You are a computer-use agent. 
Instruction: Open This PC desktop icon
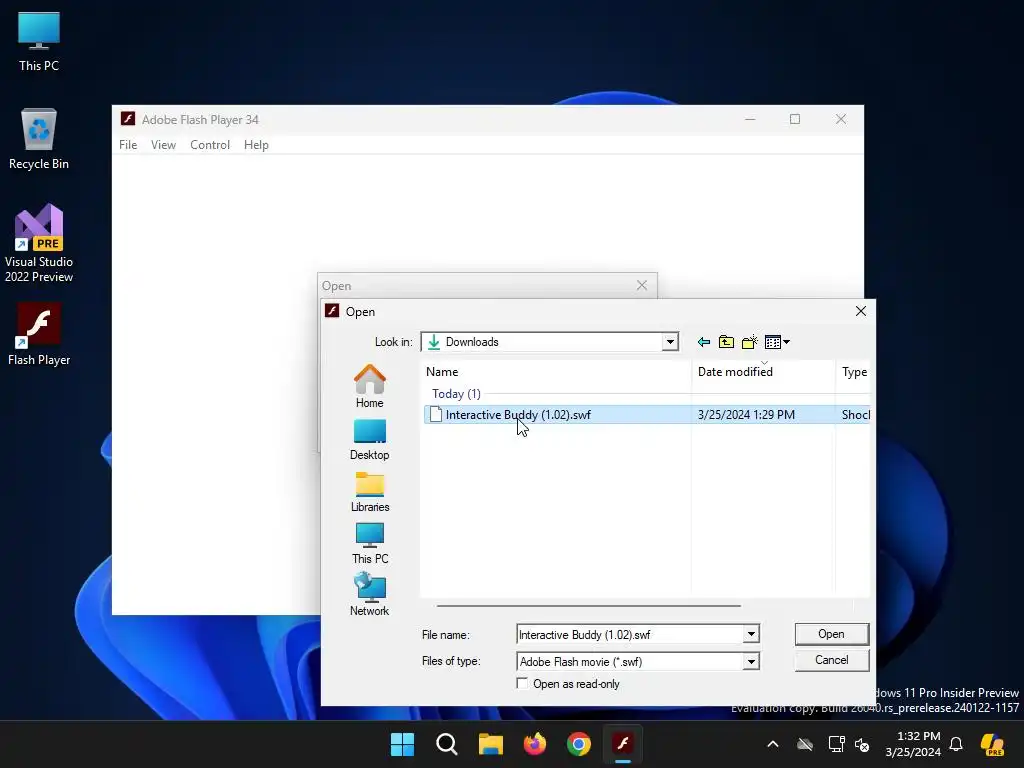[x=39, y=42]
